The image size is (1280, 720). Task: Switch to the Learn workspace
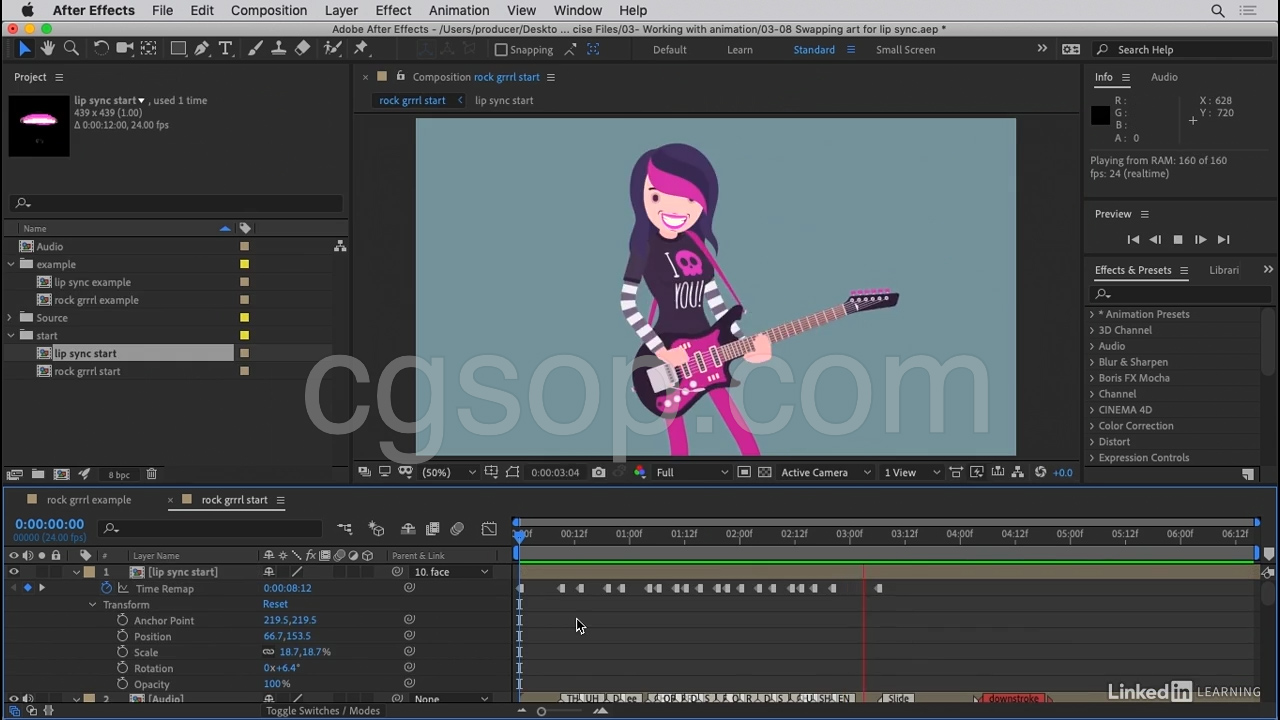pos(740,50)
